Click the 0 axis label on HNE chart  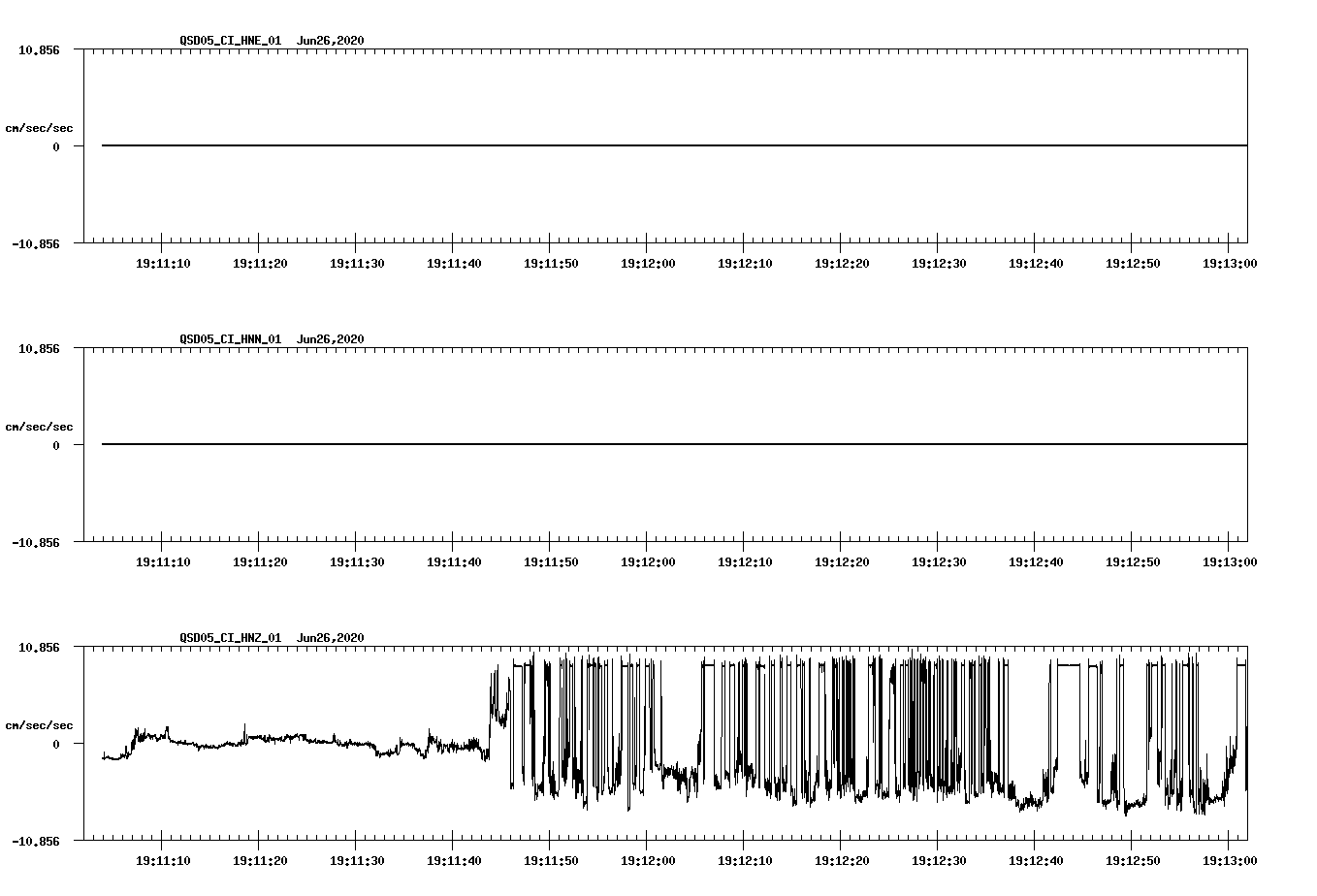(x=56, y=146)
